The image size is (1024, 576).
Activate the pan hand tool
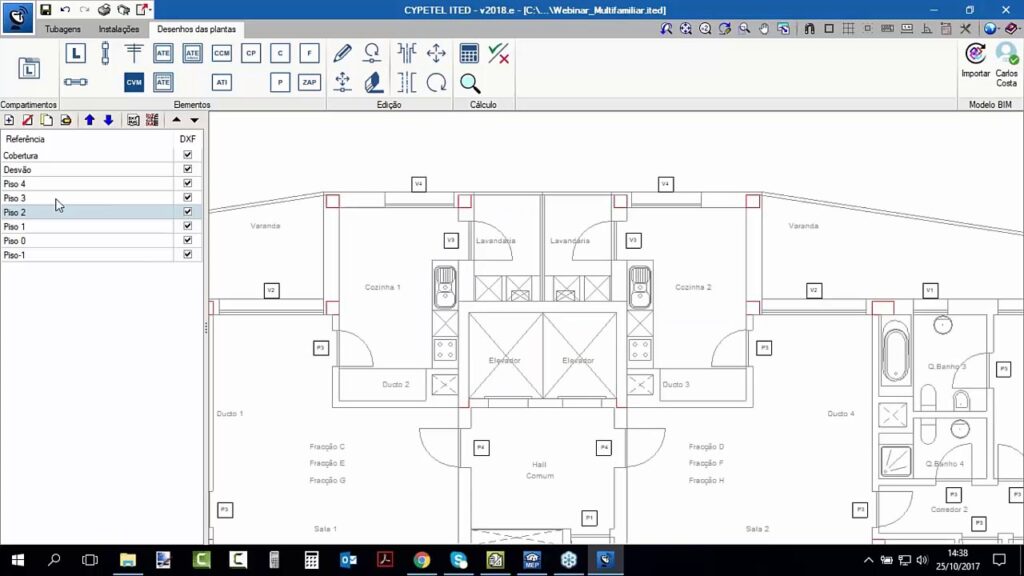click(764, 29)
